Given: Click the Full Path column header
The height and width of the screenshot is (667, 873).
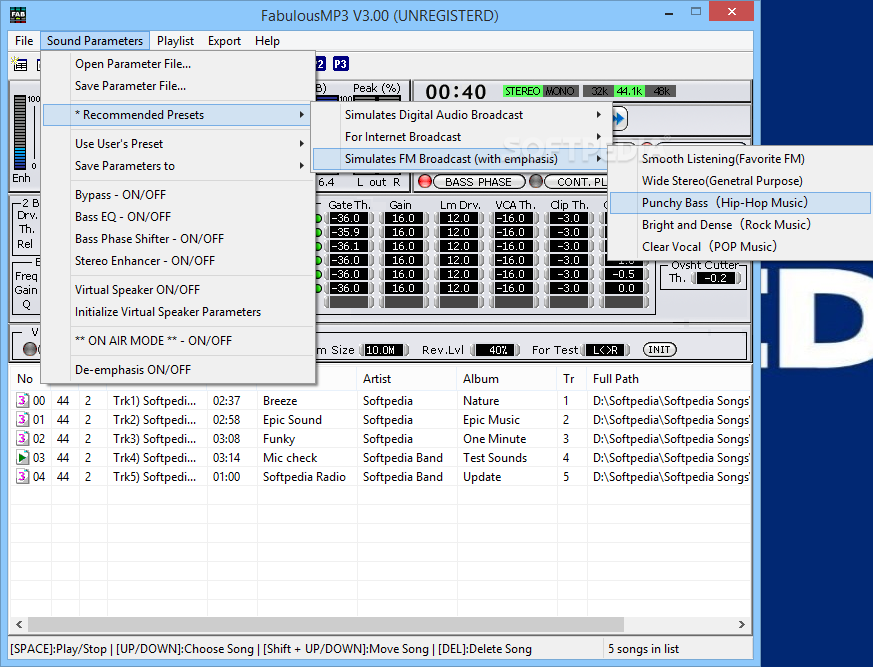Looking at the screenshot, I should 669,379.
